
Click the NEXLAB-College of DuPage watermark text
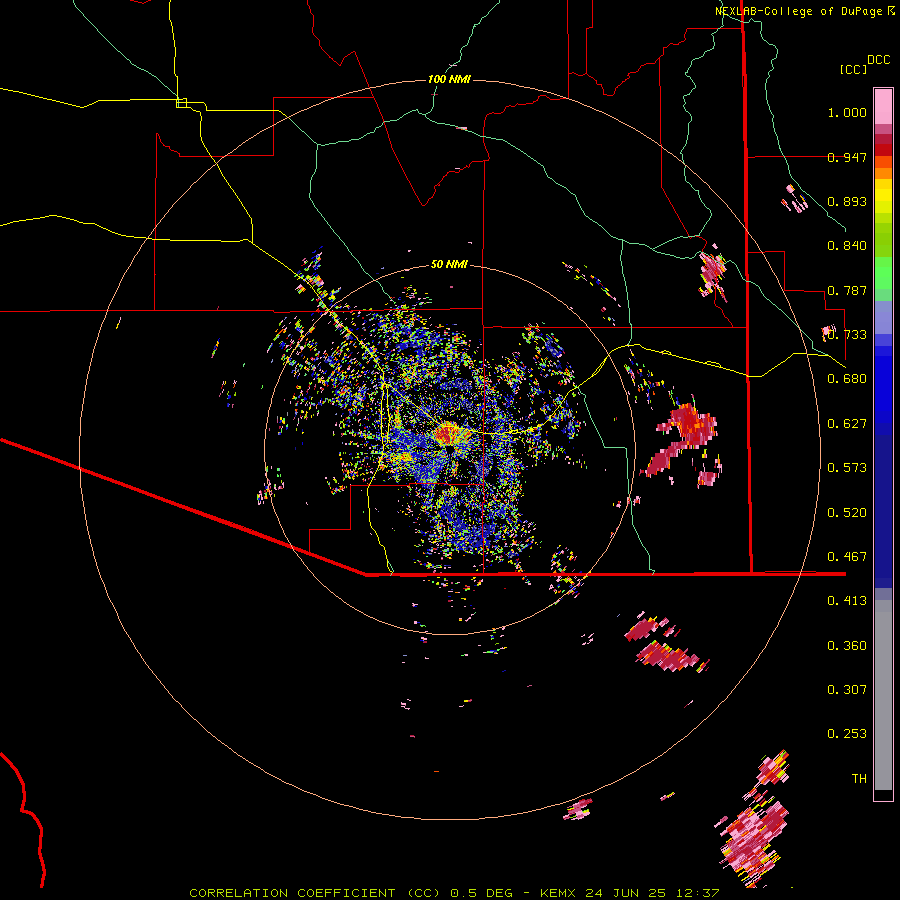click(x=798, y=11)
